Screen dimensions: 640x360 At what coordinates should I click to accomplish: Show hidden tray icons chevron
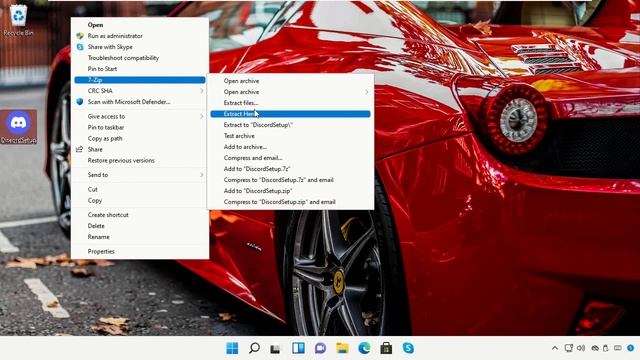[555, 348]
